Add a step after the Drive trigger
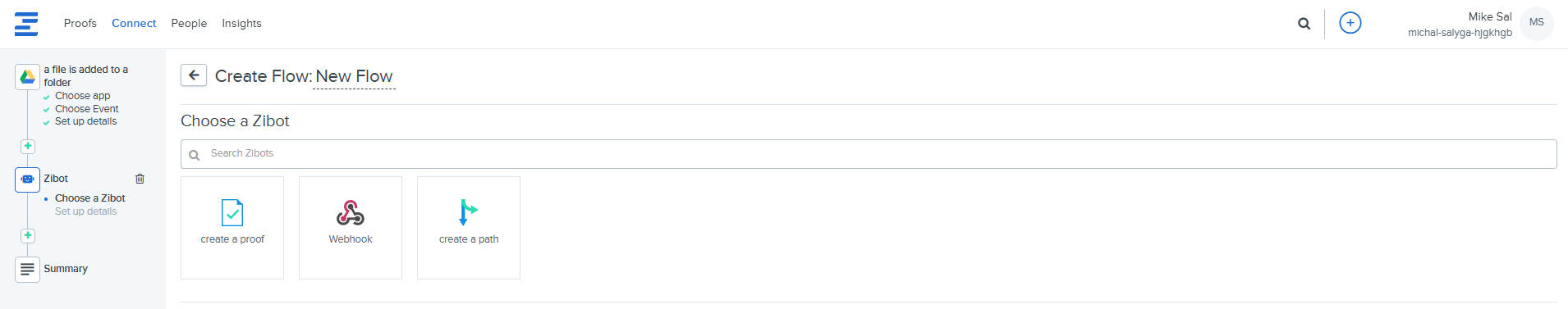Image resolution: width=1568 pixels, height=309 pixels. [x=28, y=146]
